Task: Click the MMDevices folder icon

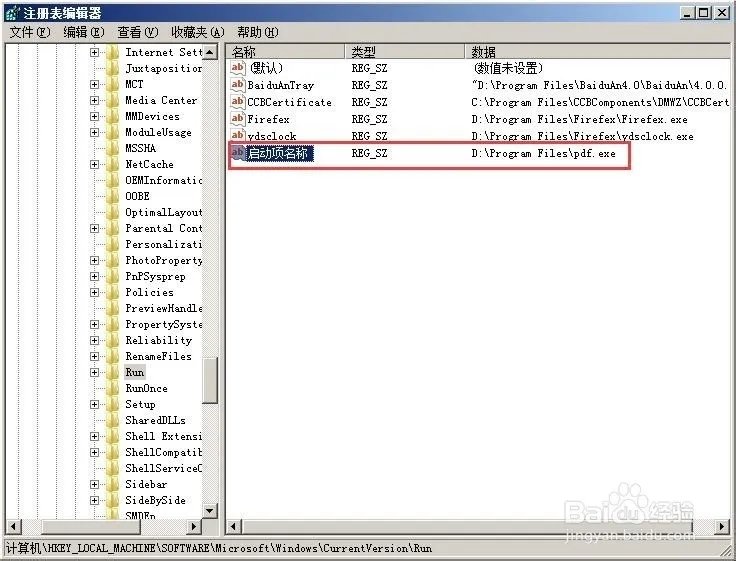Action: coord(113,116)
